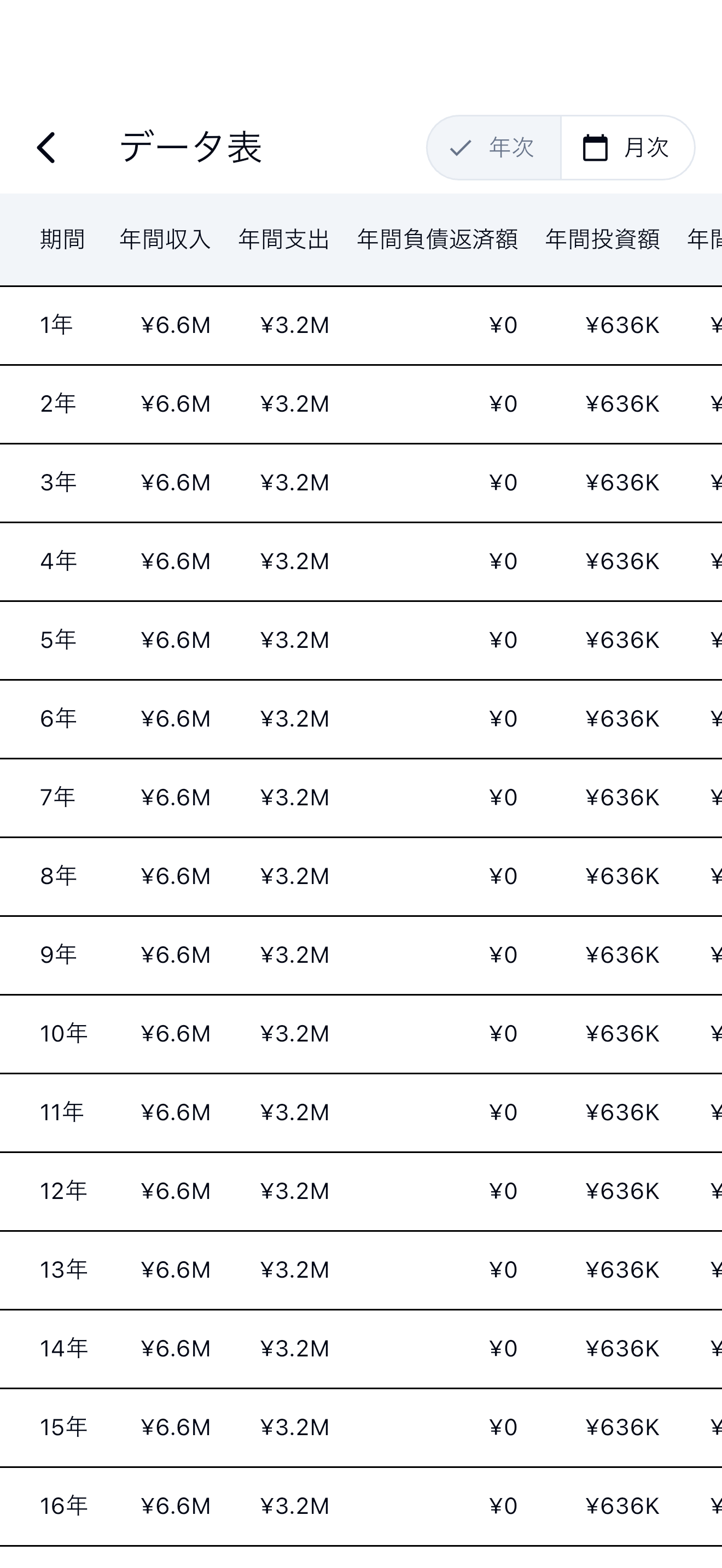Click the 期間 column header
Screen dimensions: 722x1568
pyautogui.click(x=62, y=239)
